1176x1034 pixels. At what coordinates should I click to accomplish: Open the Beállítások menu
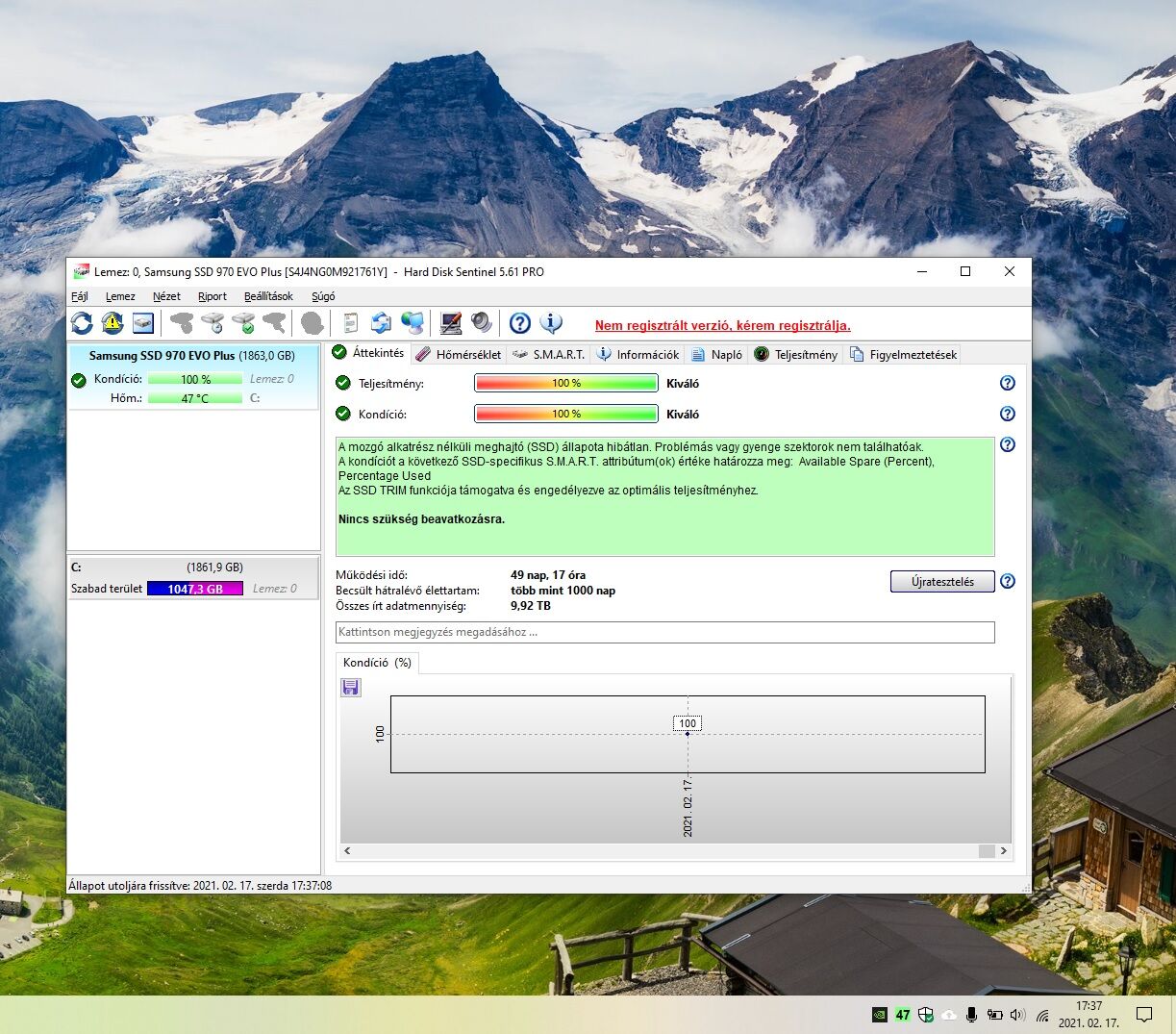click(x=268, y=296)
